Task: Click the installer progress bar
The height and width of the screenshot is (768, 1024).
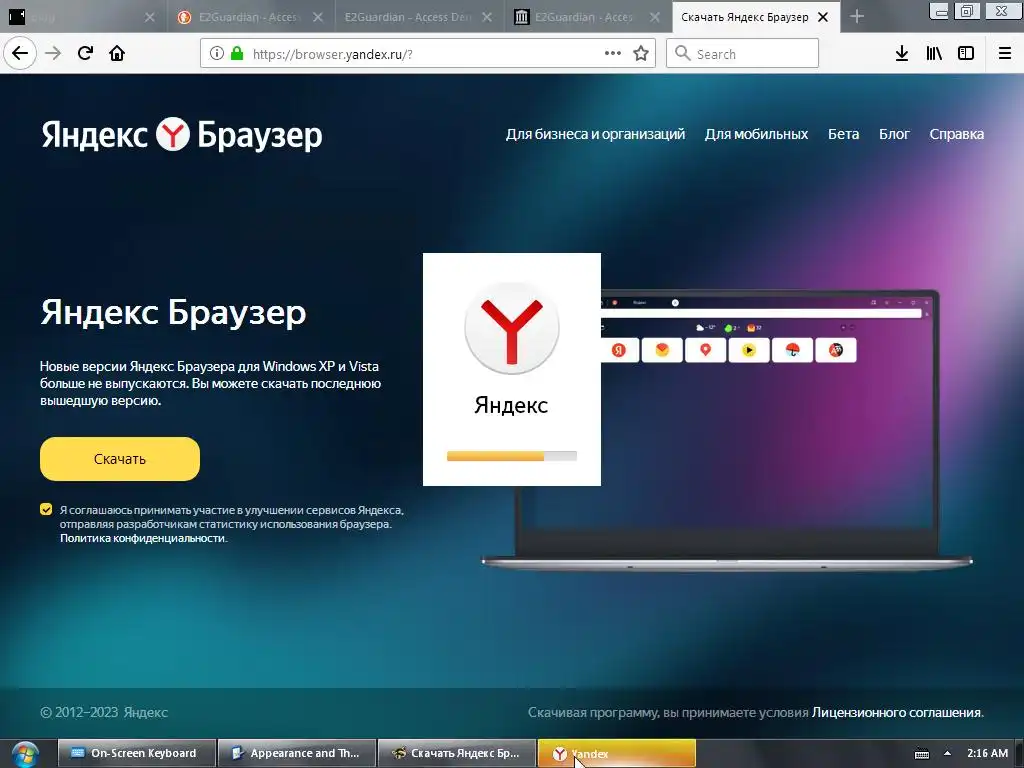Action: [x=511, y=456]
